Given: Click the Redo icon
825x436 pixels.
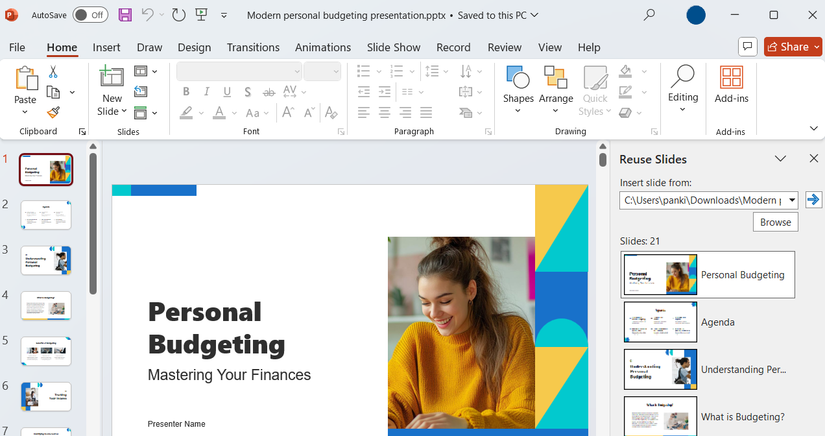Looking at the screenshot, I should point(179,15).
